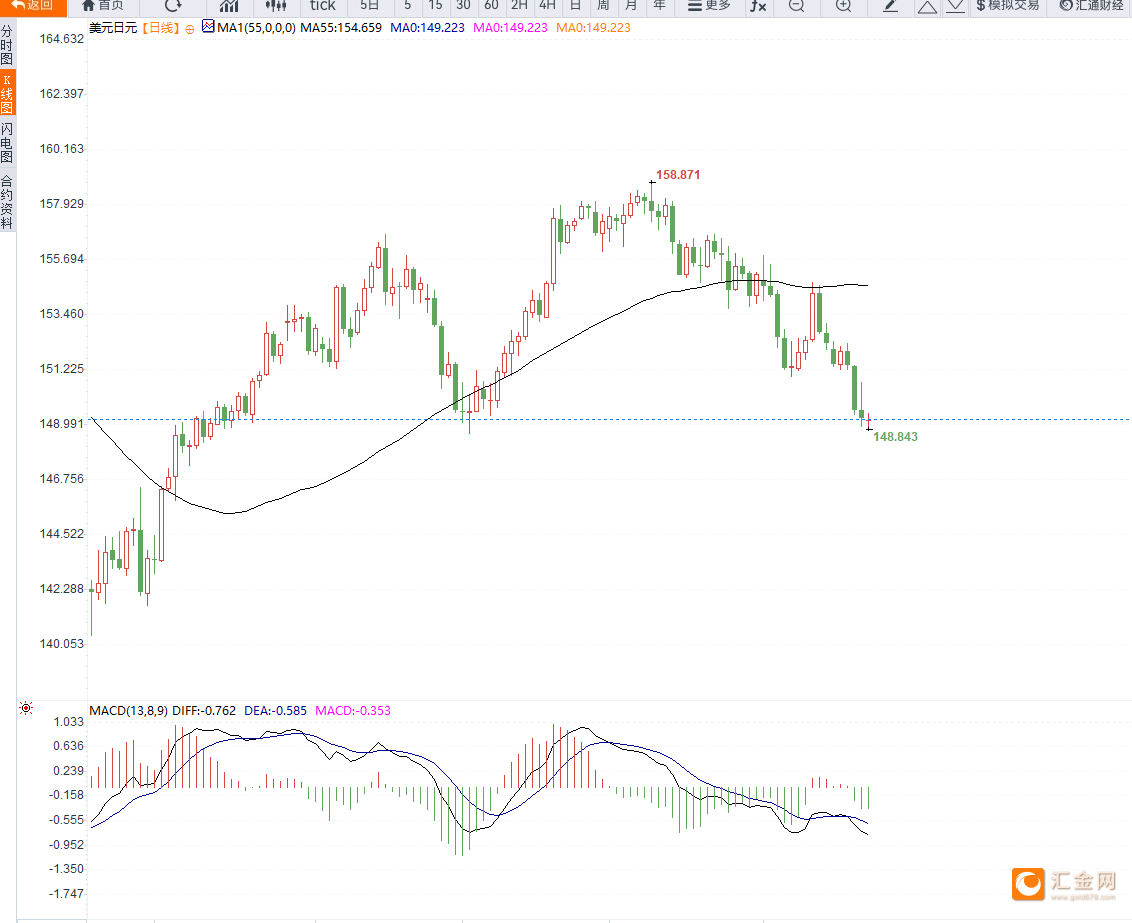The width and height of the screenshot is (1132, 923).
Task: Click the 148.991 price axis label
Action: pyautogui.click(x=61, y=424)
